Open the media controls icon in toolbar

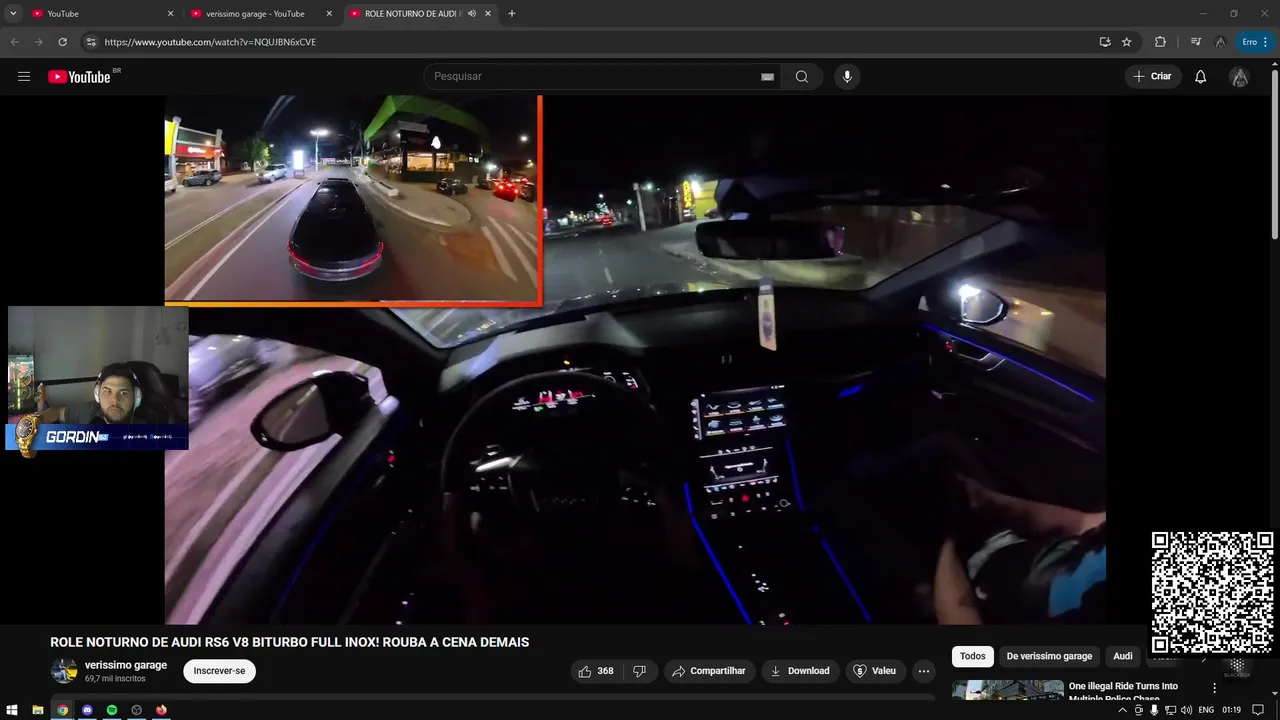[x=1196, y=42]
